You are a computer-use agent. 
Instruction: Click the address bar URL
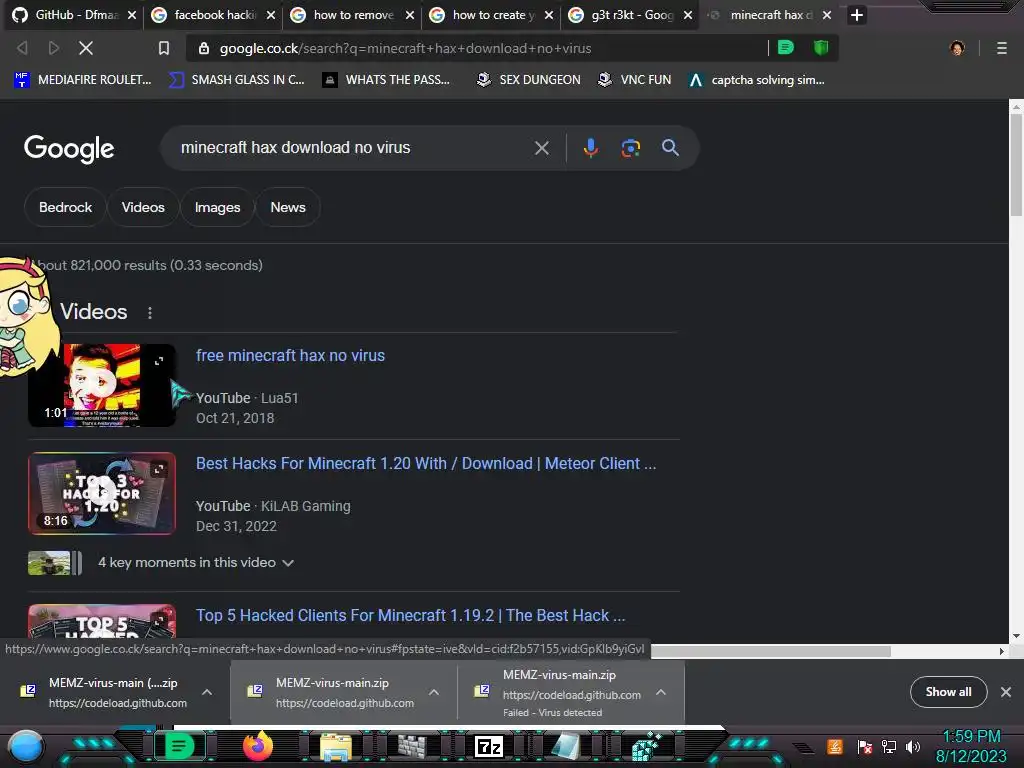click(x=405, y=48)
